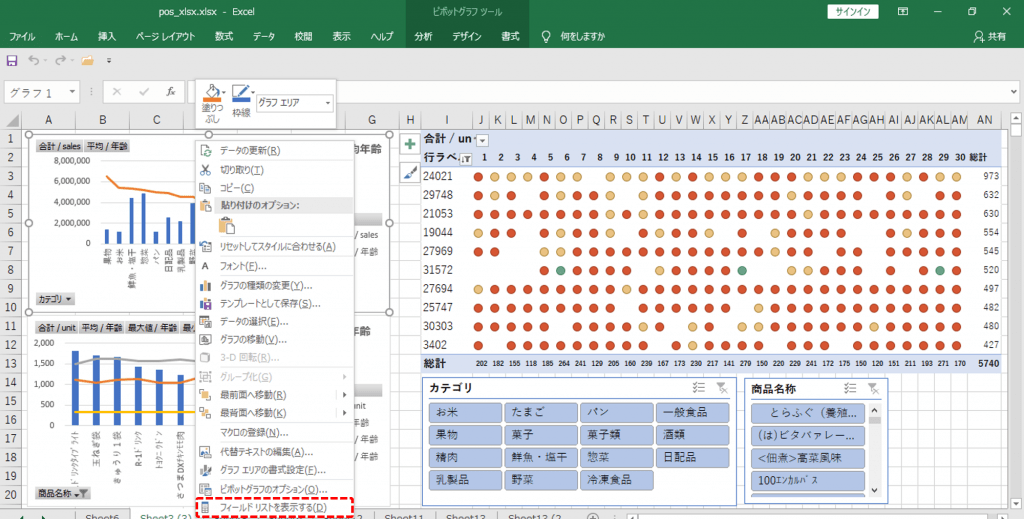This screenshot has width=1024, height=519.
Task: Click the 共有 share button
Action: tap(989, 37)
